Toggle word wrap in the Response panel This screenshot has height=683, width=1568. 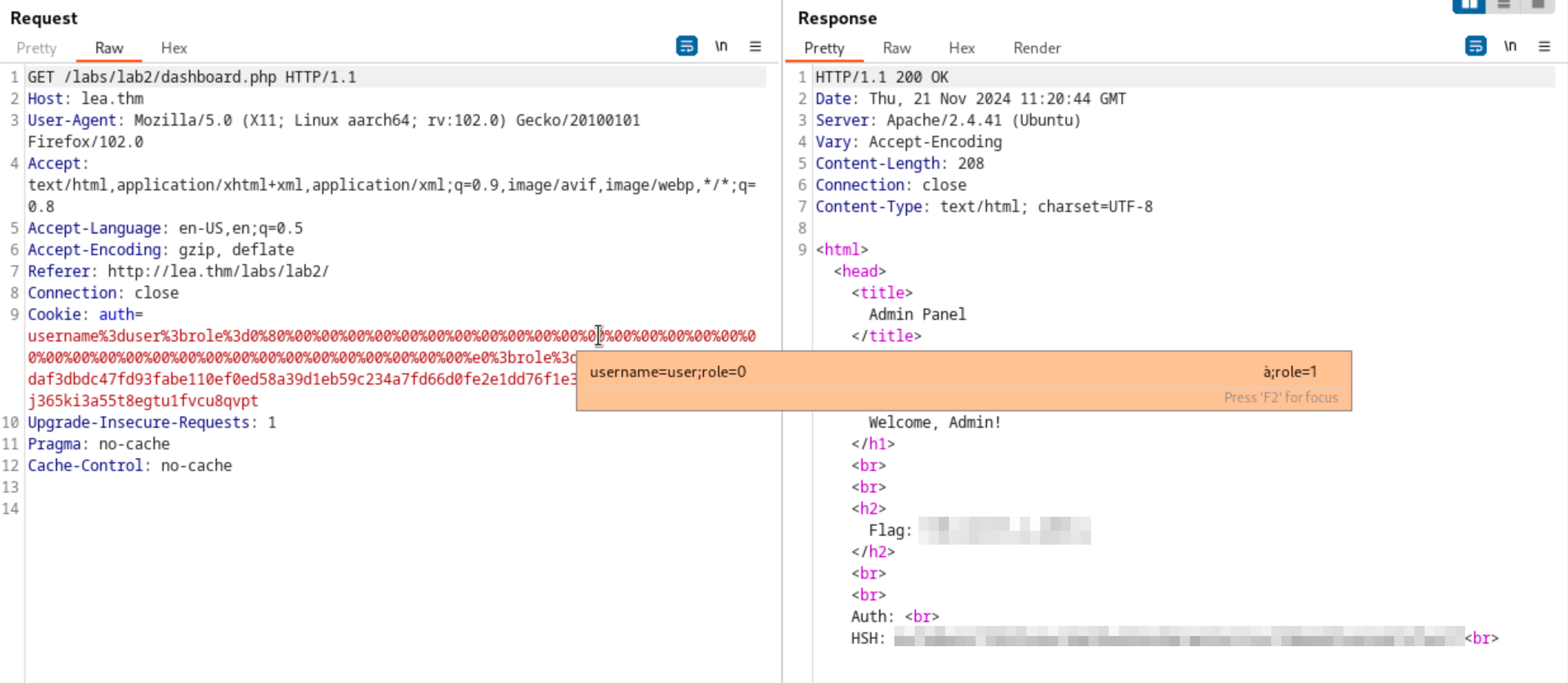click(1475, 46)
